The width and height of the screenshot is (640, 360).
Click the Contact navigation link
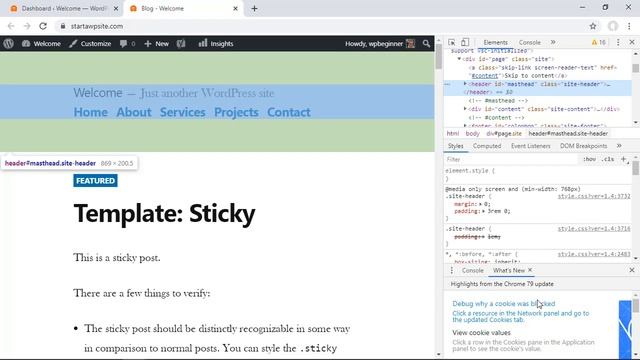289,112
